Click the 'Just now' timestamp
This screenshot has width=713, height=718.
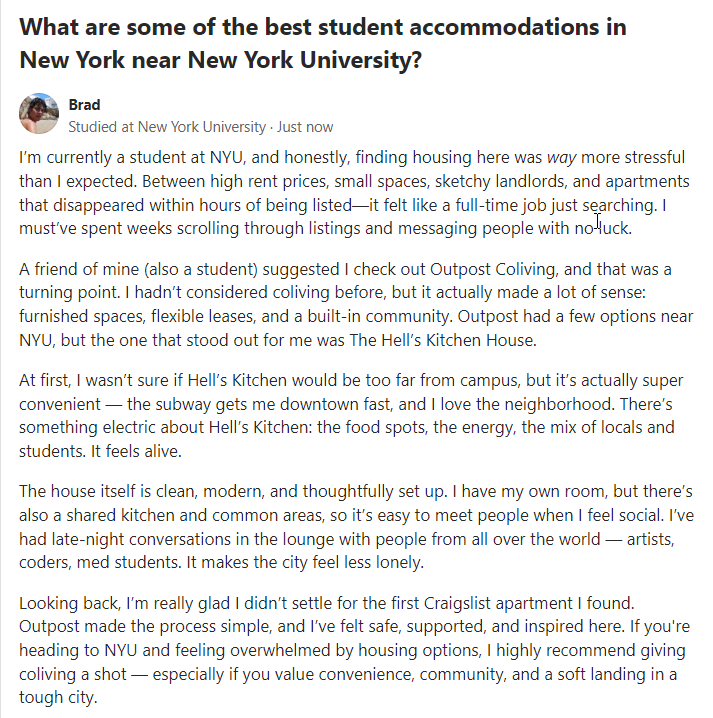pos(304,127)
